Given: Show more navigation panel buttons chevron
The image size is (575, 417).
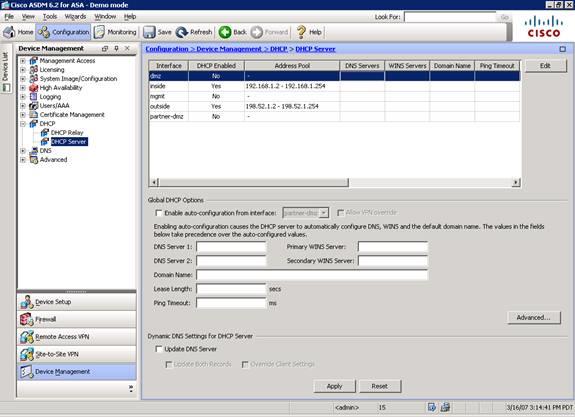Looking at the screenshot, I should point(131,388).
